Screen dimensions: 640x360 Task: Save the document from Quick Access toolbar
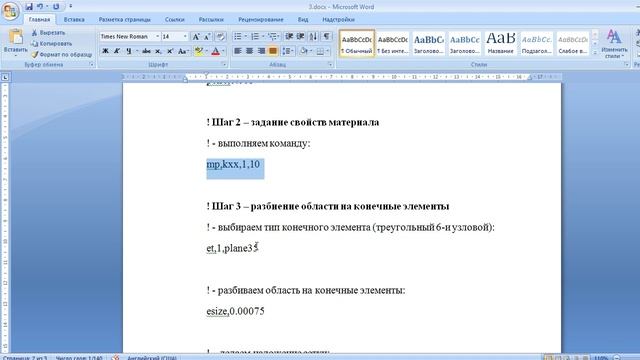tap(29, 7)
